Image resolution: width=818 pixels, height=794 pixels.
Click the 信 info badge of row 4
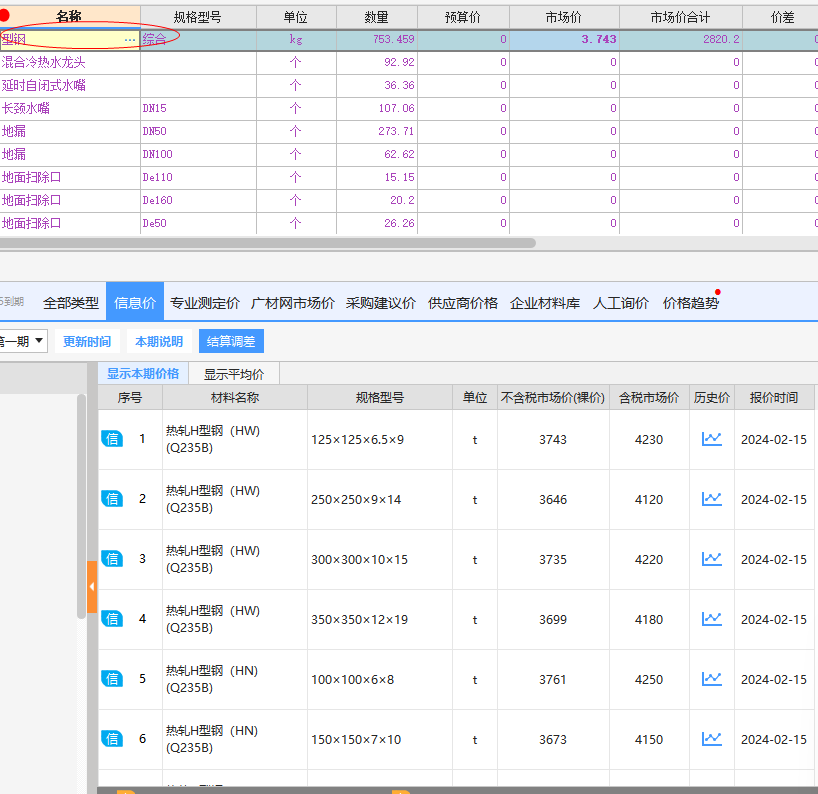coord(112,619)
